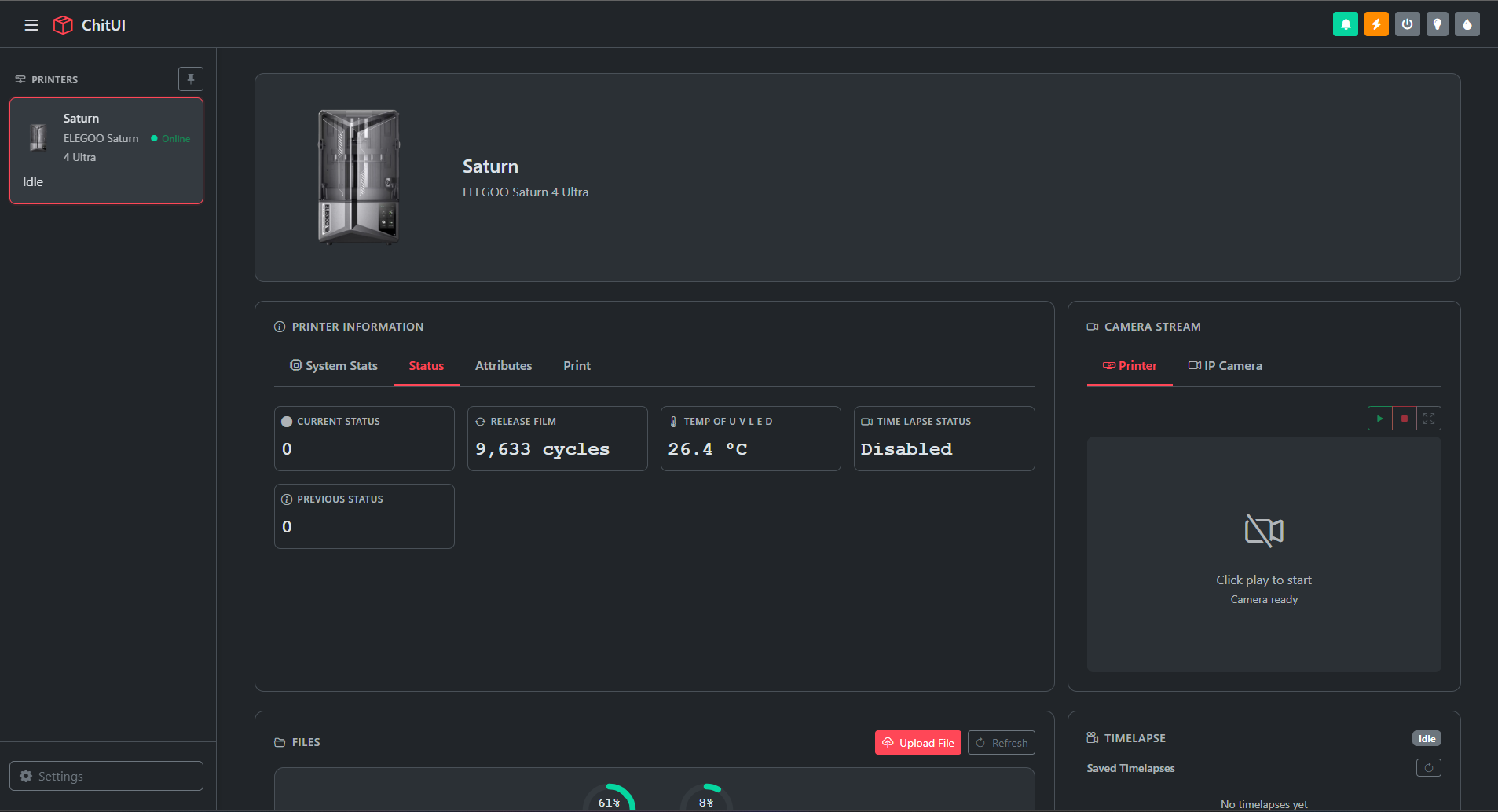Screen dimensions: 1498x812
Task: Refresh the saved timelapses list
Action: (x=1428, y=767)
